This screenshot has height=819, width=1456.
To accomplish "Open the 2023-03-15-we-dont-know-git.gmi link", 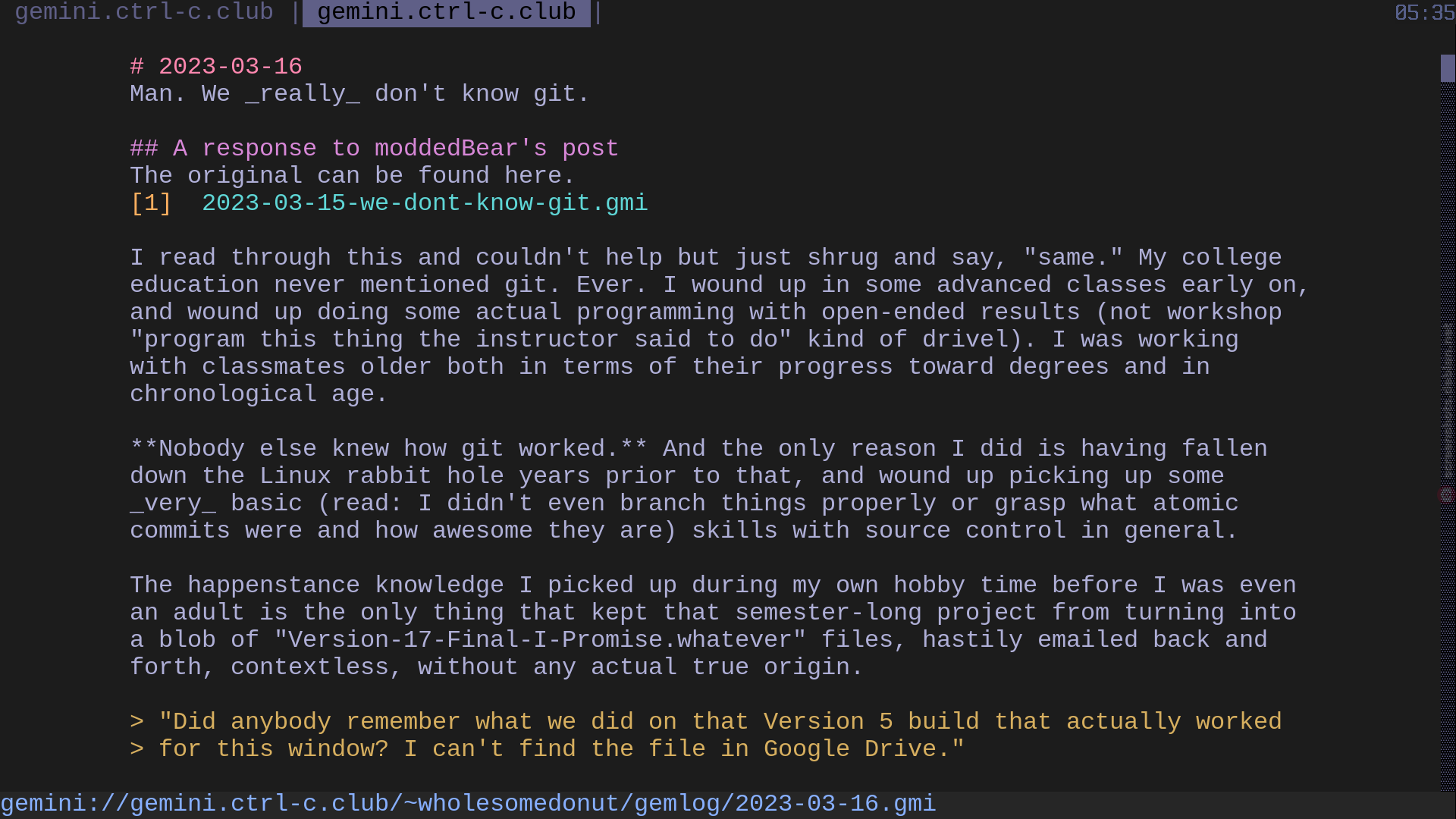I will point(425,203).
